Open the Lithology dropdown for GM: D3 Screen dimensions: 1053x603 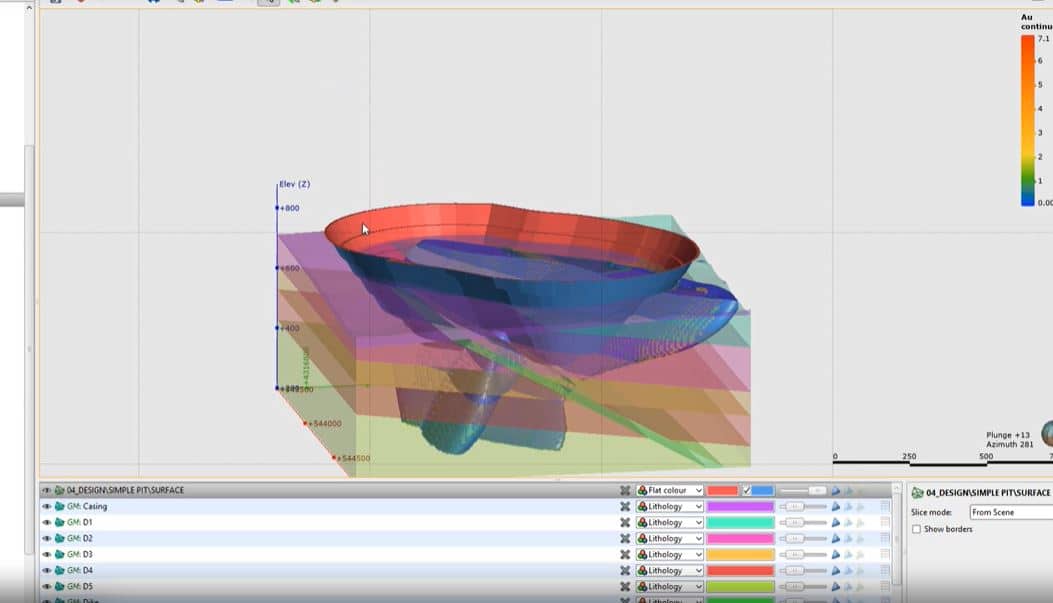coord(670,555)
